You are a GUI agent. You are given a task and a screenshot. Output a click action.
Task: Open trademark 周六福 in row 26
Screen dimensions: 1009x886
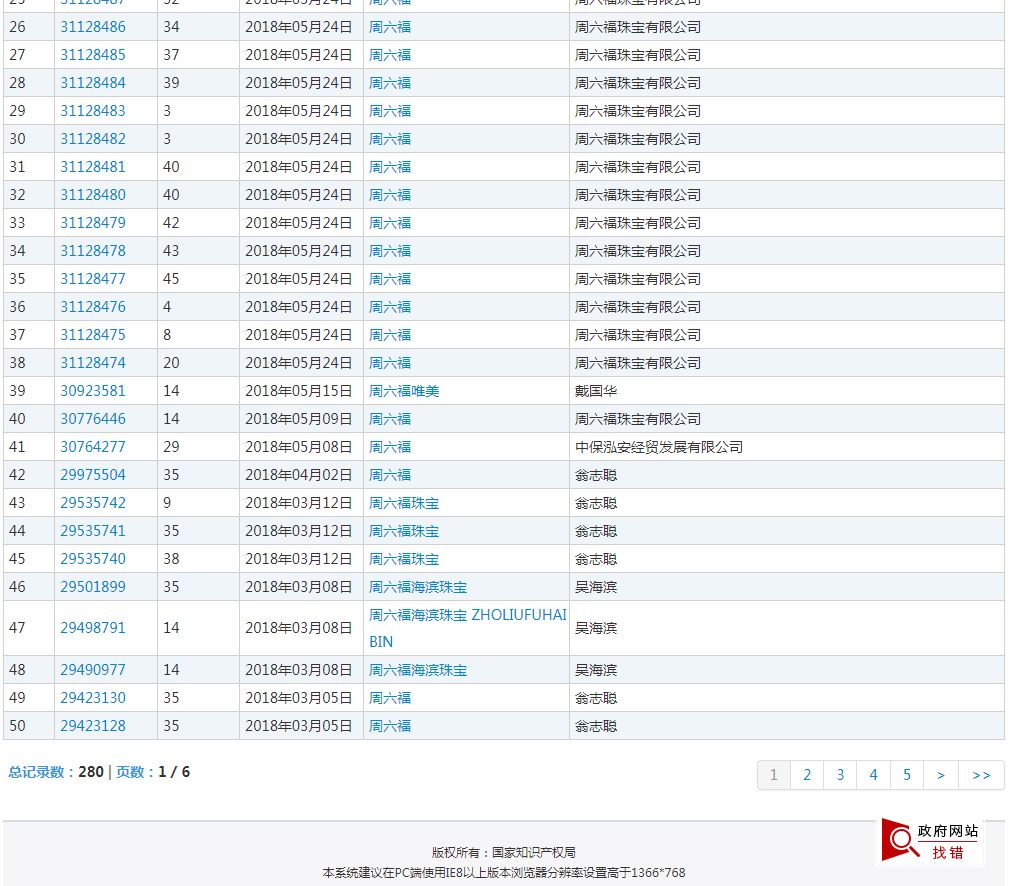tap(390, 27)
